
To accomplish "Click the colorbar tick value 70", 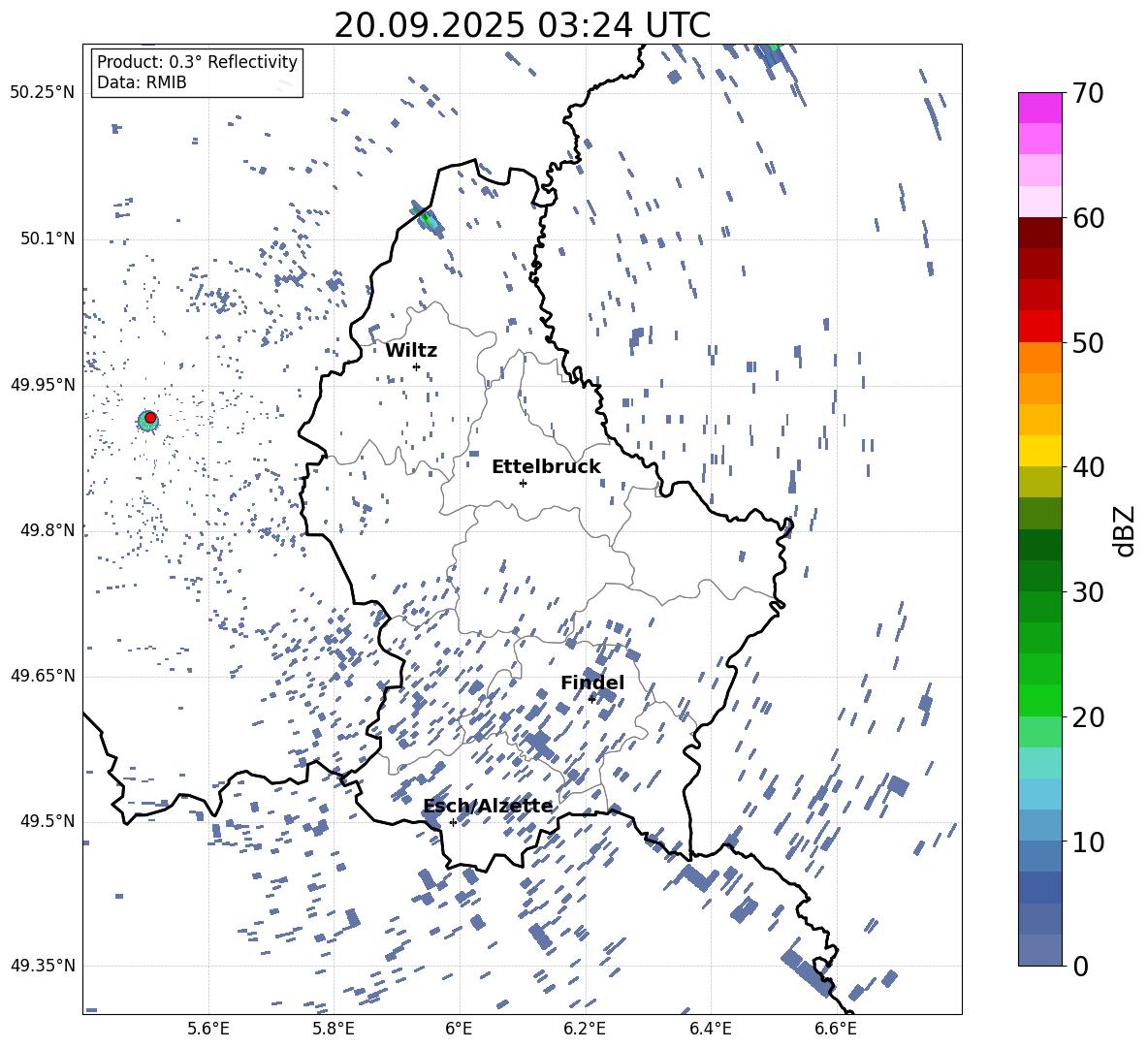I will [1088, 94].
